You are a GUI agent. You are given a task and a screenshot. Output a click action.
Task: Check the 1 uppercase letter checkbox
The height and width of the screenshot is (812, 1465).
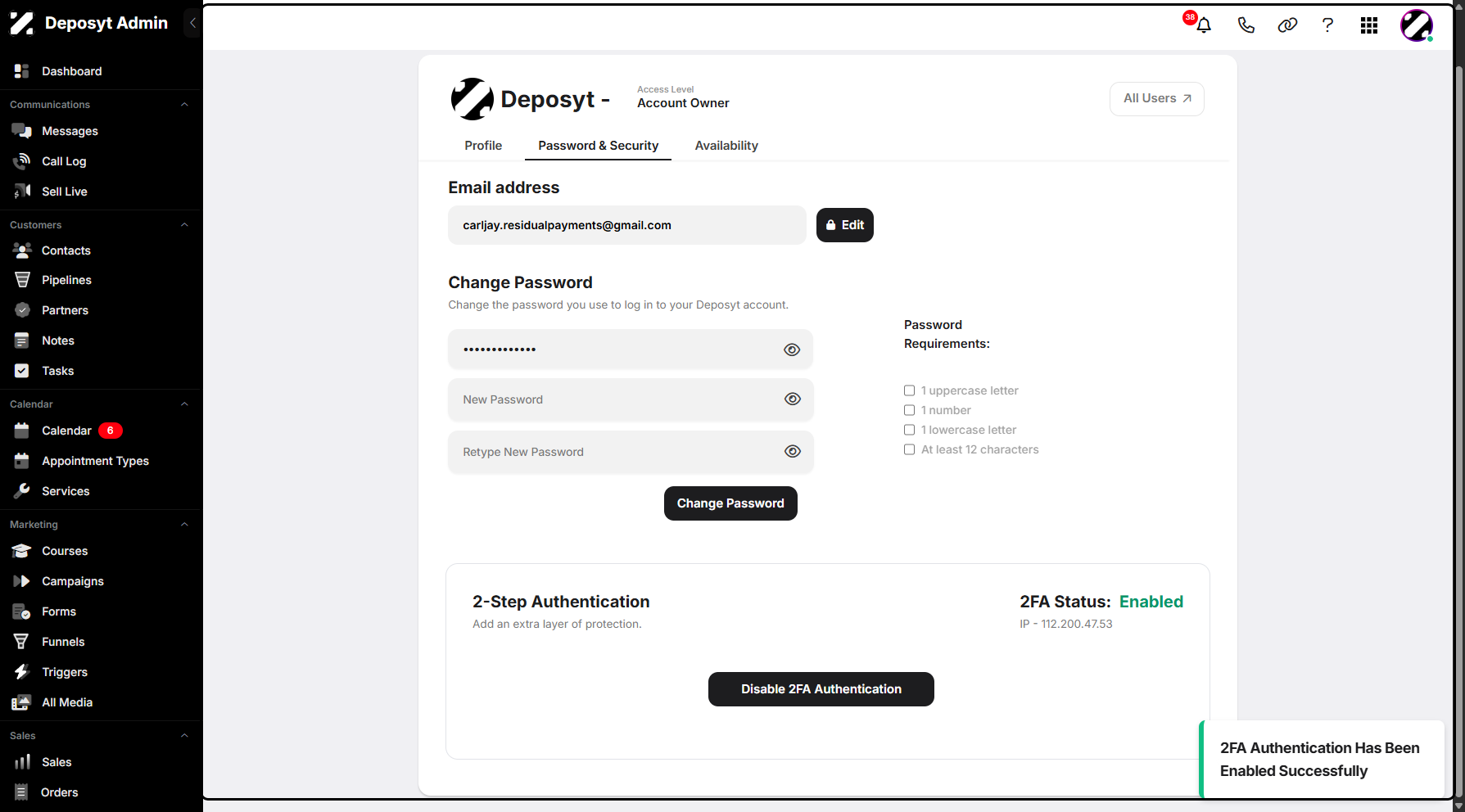[x=909, y=390]
